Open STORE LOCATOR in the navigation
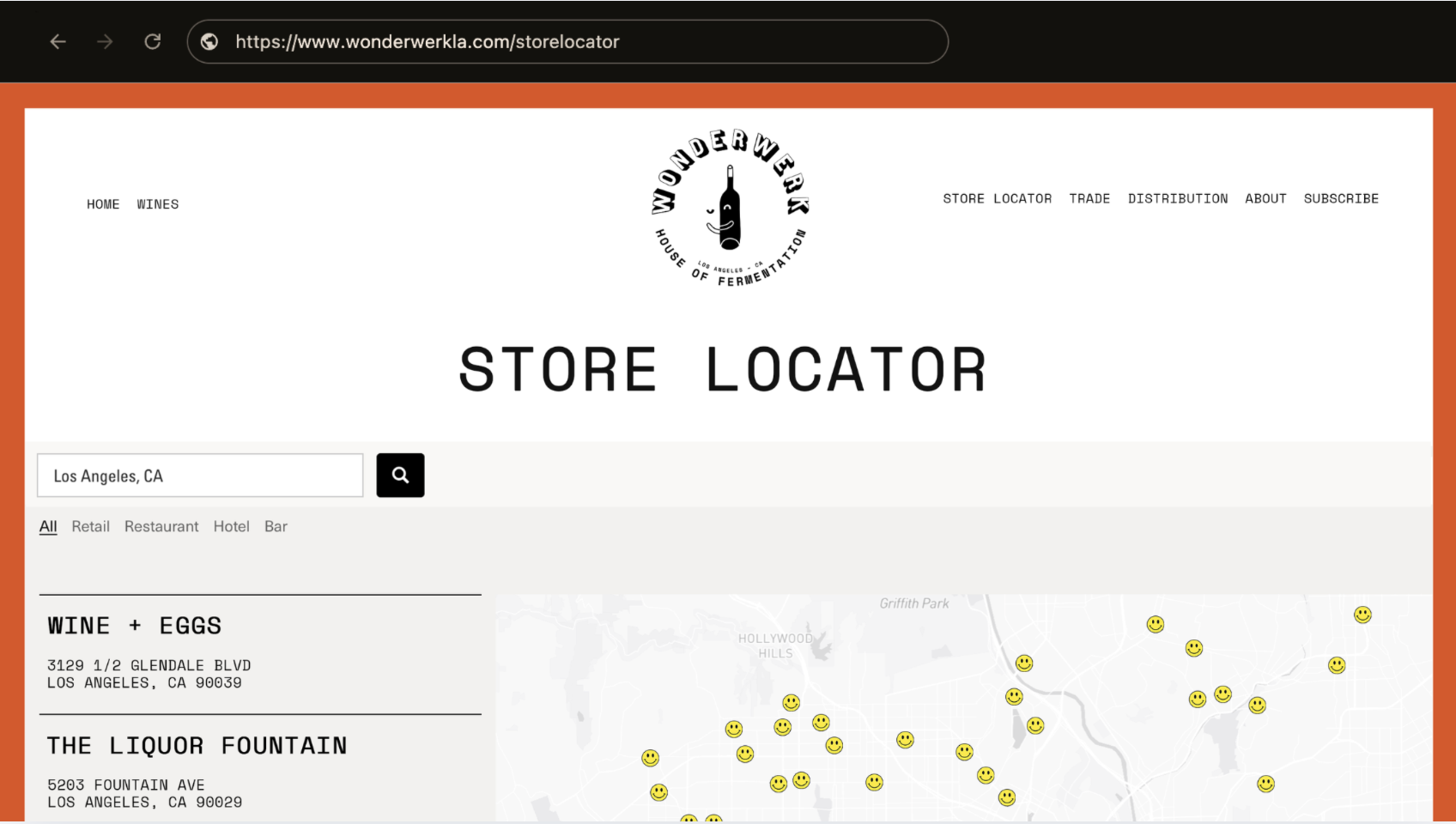Viewport: 1456px width, 824px height. (x=997, y=198)
